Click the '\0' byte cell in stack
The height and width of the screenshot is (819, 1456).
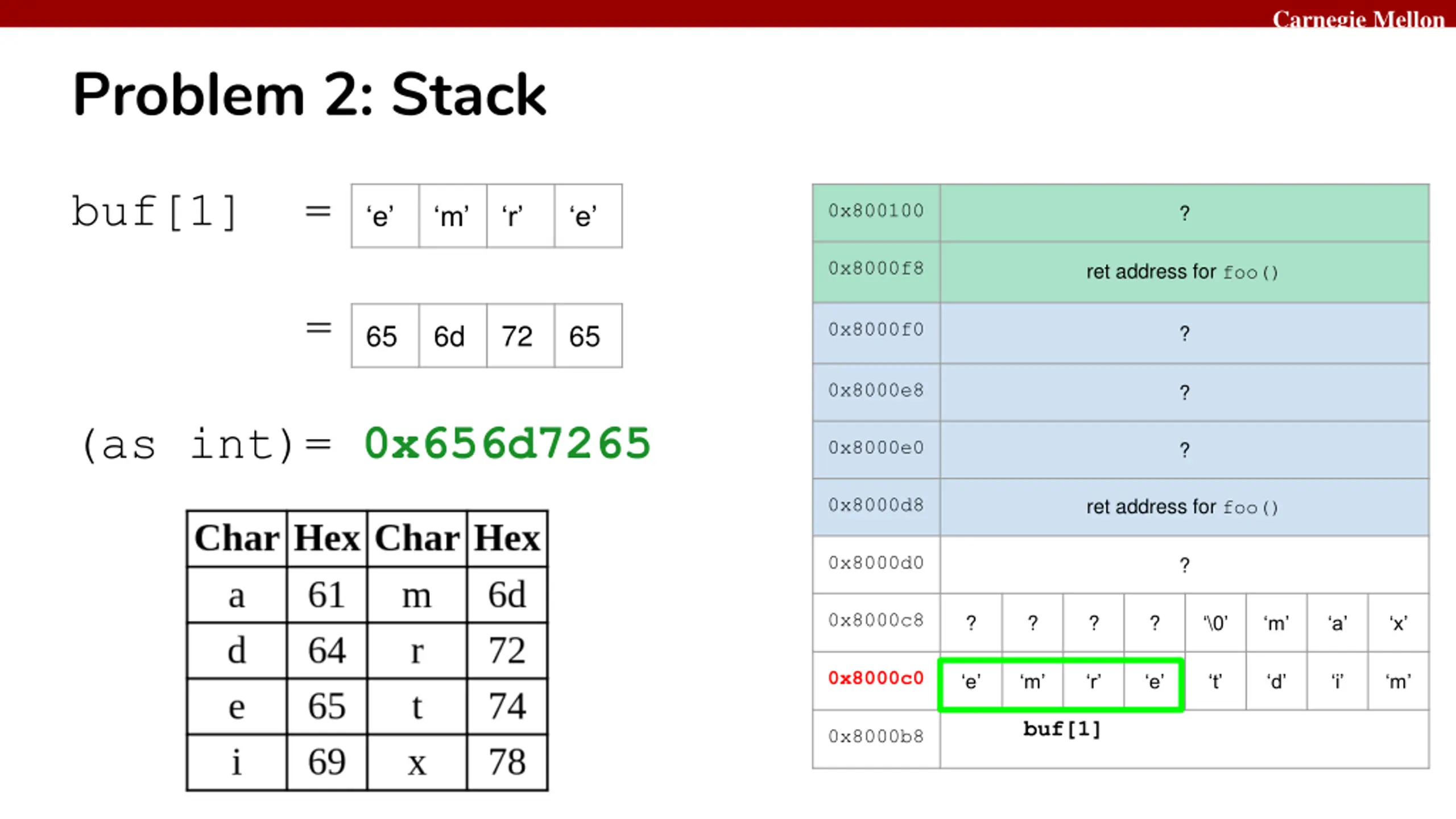click(x=1215, y=623)
